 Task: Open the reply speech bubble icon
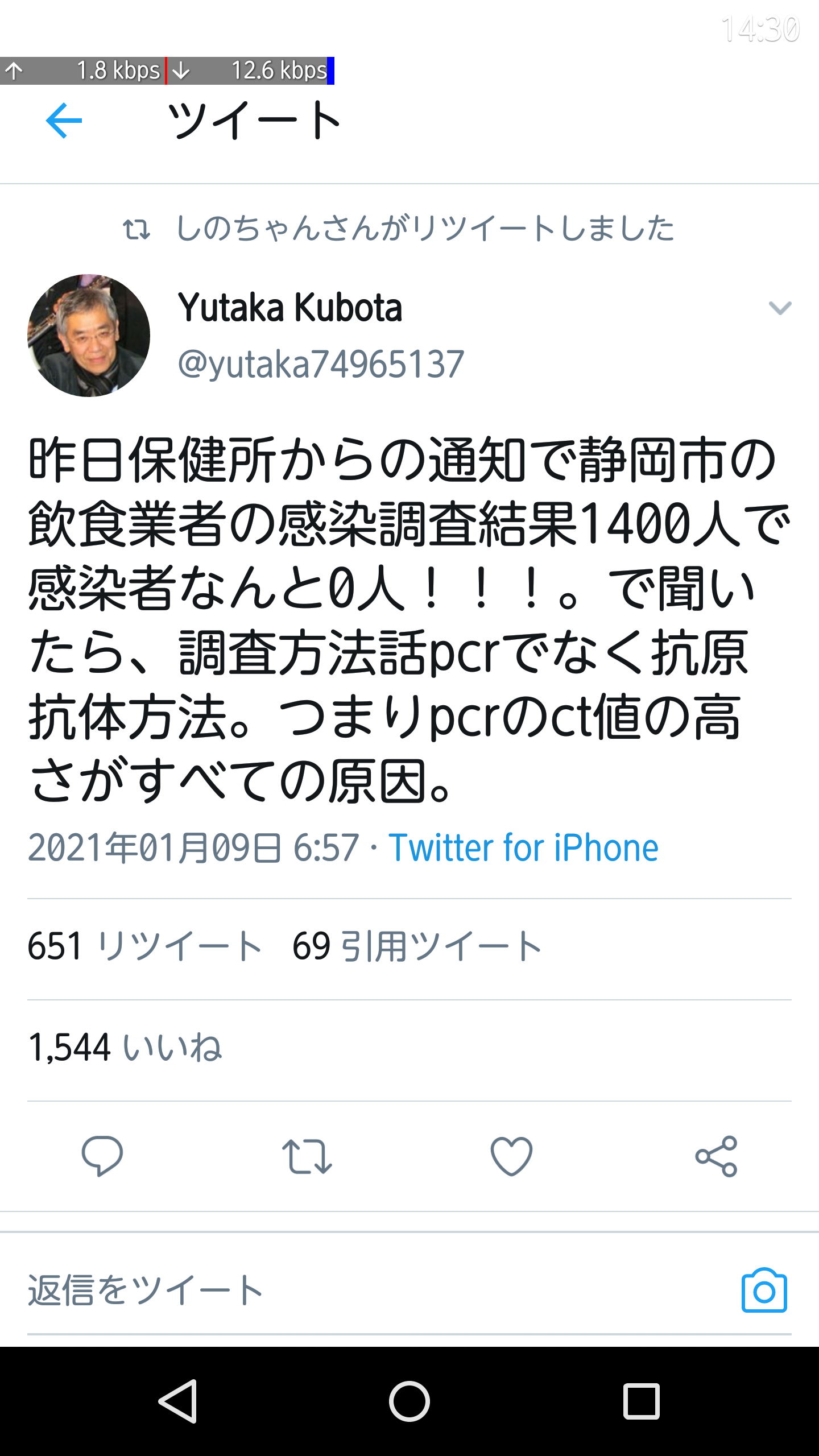pos(102,1156)
